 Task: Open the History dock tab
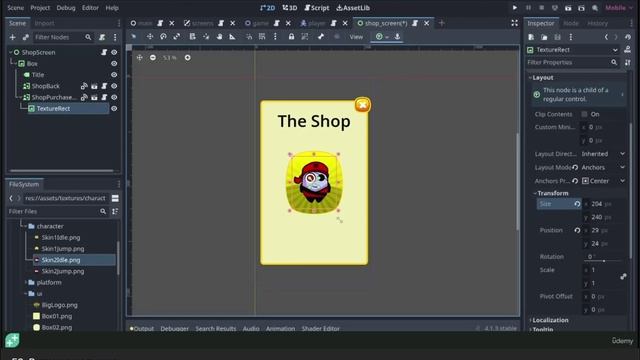(x=598, y=23)
